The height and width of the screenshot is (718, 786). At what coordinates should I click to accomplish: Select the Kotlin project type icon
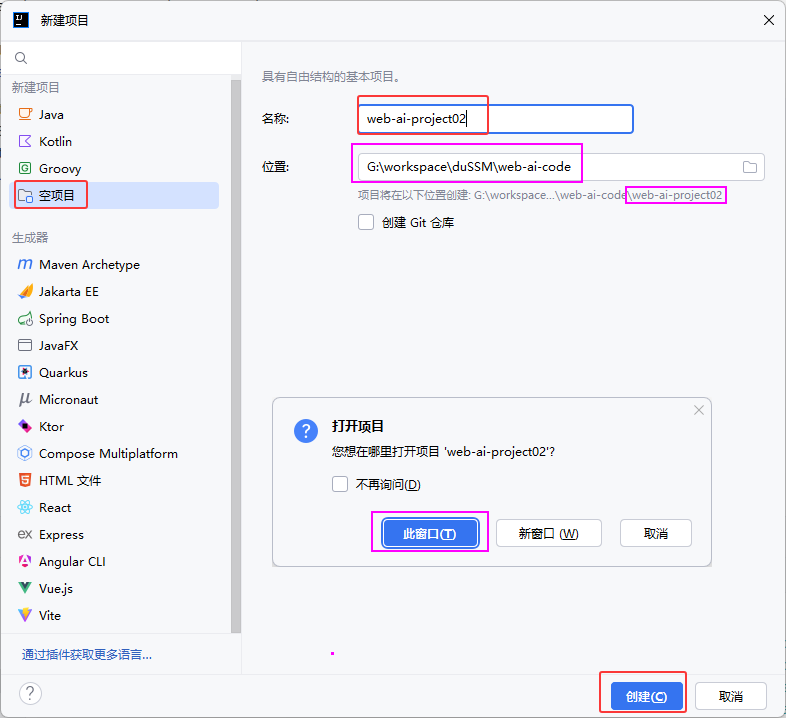25,142
